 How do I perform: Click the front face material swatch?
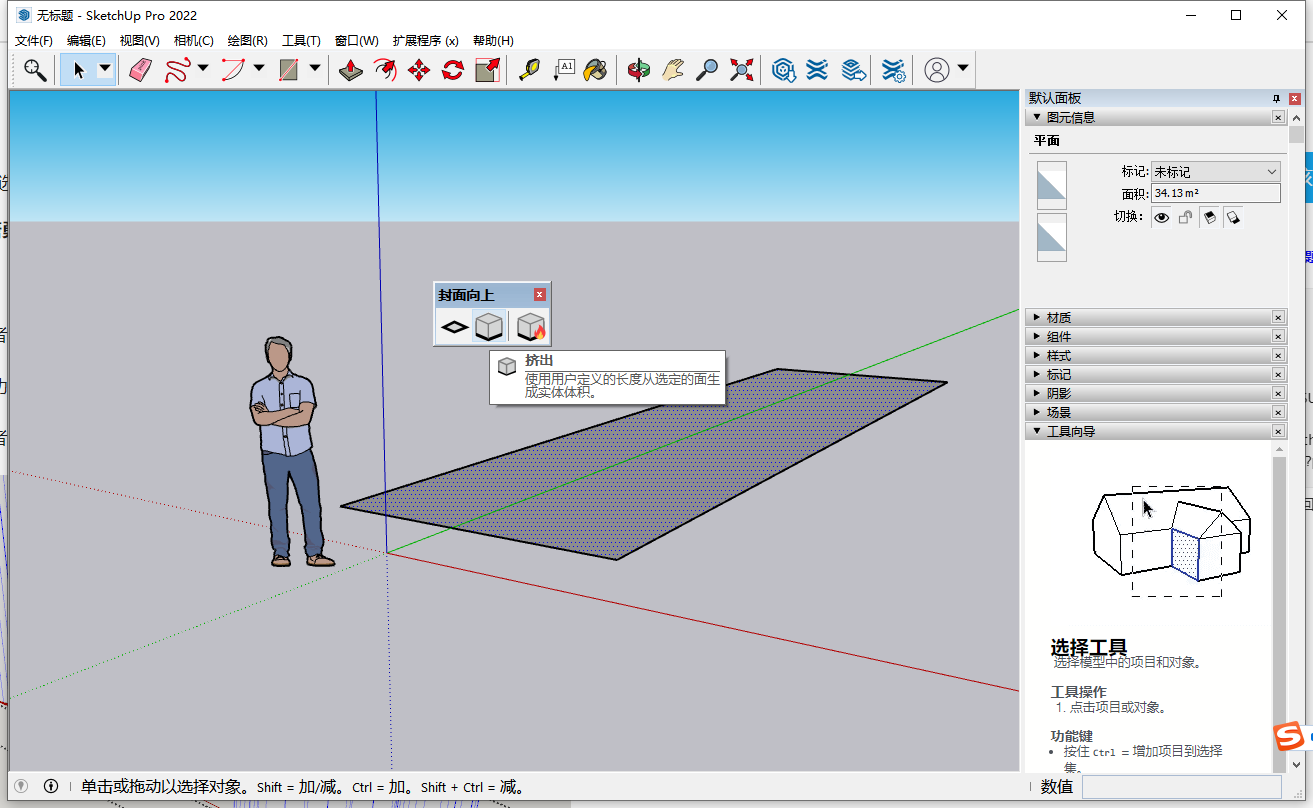[1051, 185]
